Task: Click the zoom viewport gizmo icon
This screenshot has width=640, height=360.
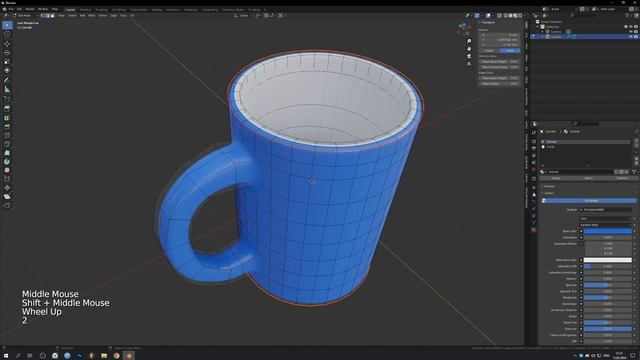Action: tap(469, 41)
